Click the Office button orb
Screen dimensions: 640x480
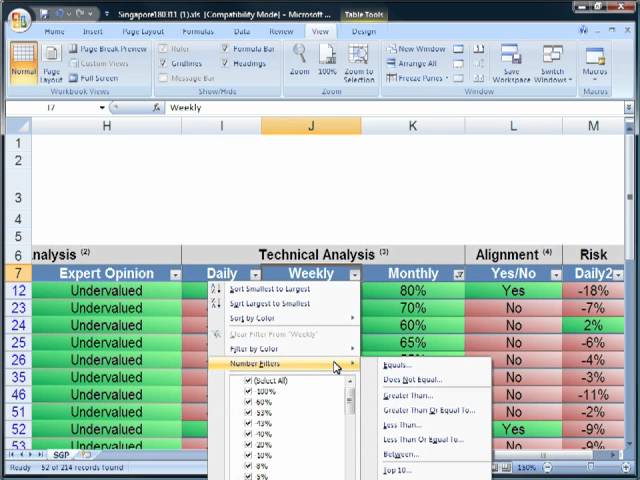coord(19,21)
